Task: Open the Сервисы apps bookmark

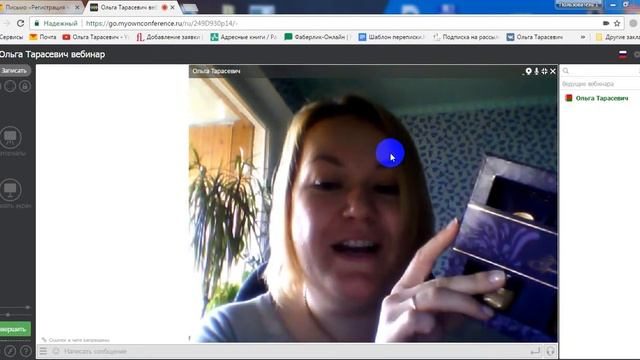Action: pos(11,37)
